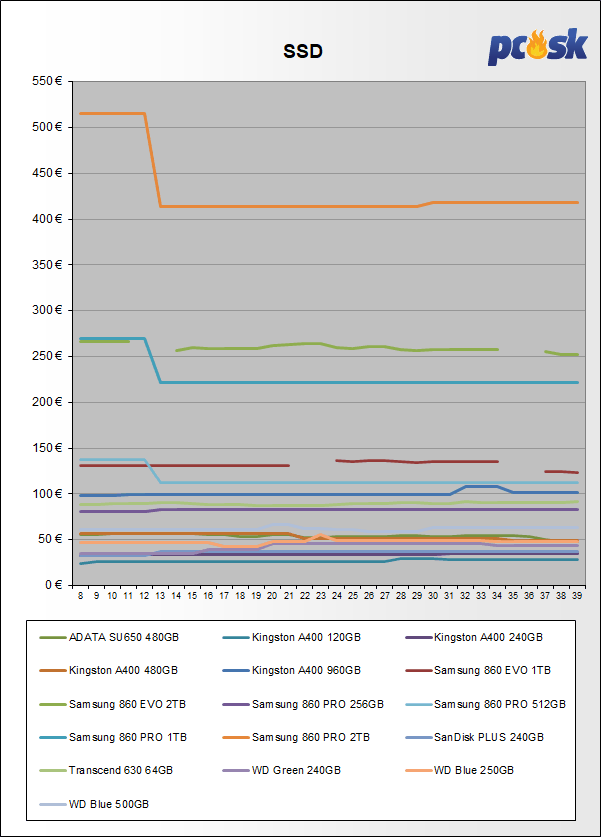Select the WD Green 240GB legend entry
The image size is (601, 837).
(x=282, y=771)
